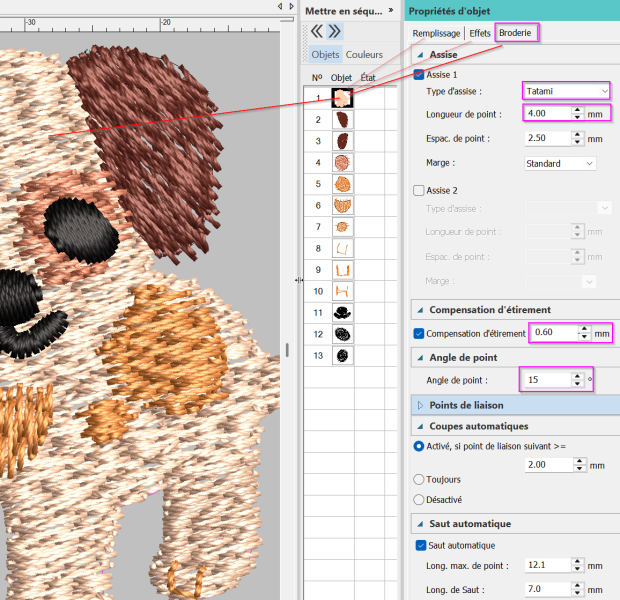620x600 pixels.
Task: Increase the Angle de point stepper
Action: point(578,376)
